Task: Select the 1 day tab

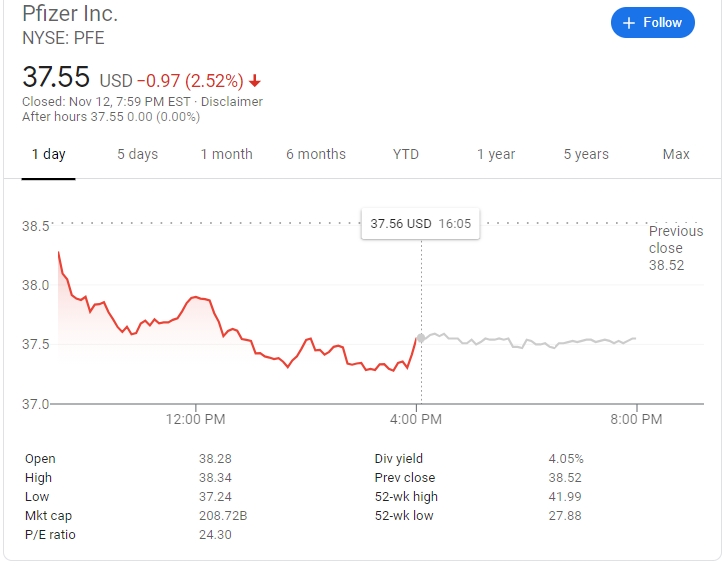Action: [x=48, y=154]
